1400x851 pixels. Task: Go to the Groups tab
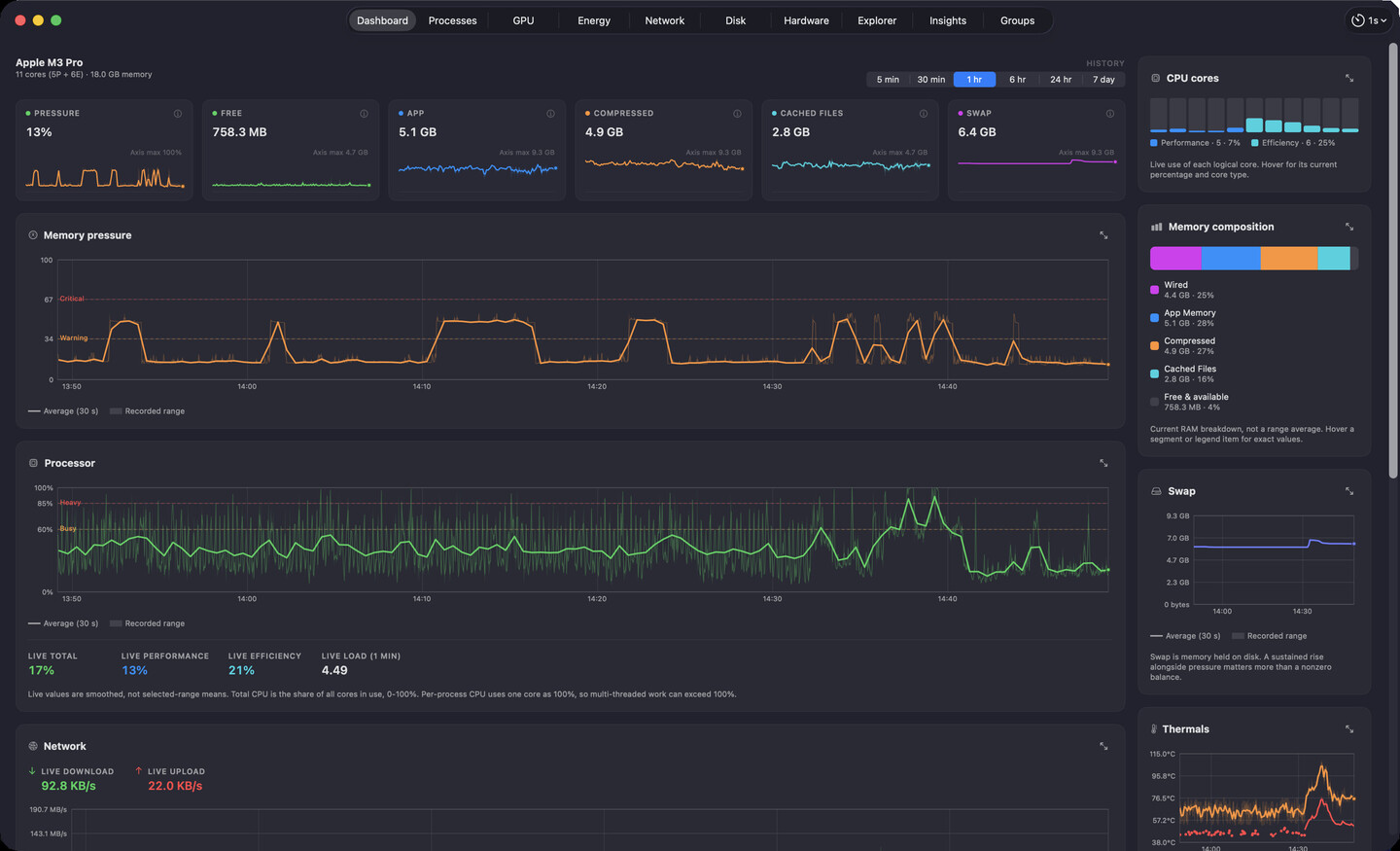click(x=1018, y=20)
